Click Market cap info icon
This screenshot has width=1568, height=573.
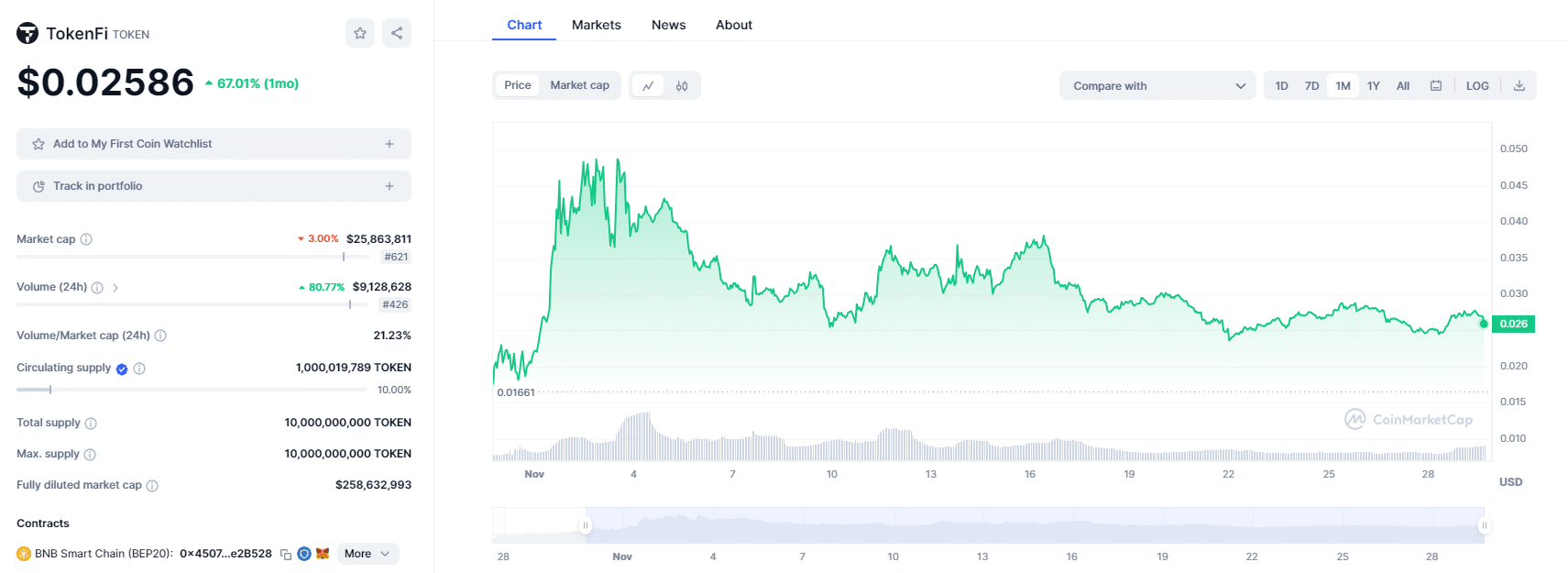(86, 239)
